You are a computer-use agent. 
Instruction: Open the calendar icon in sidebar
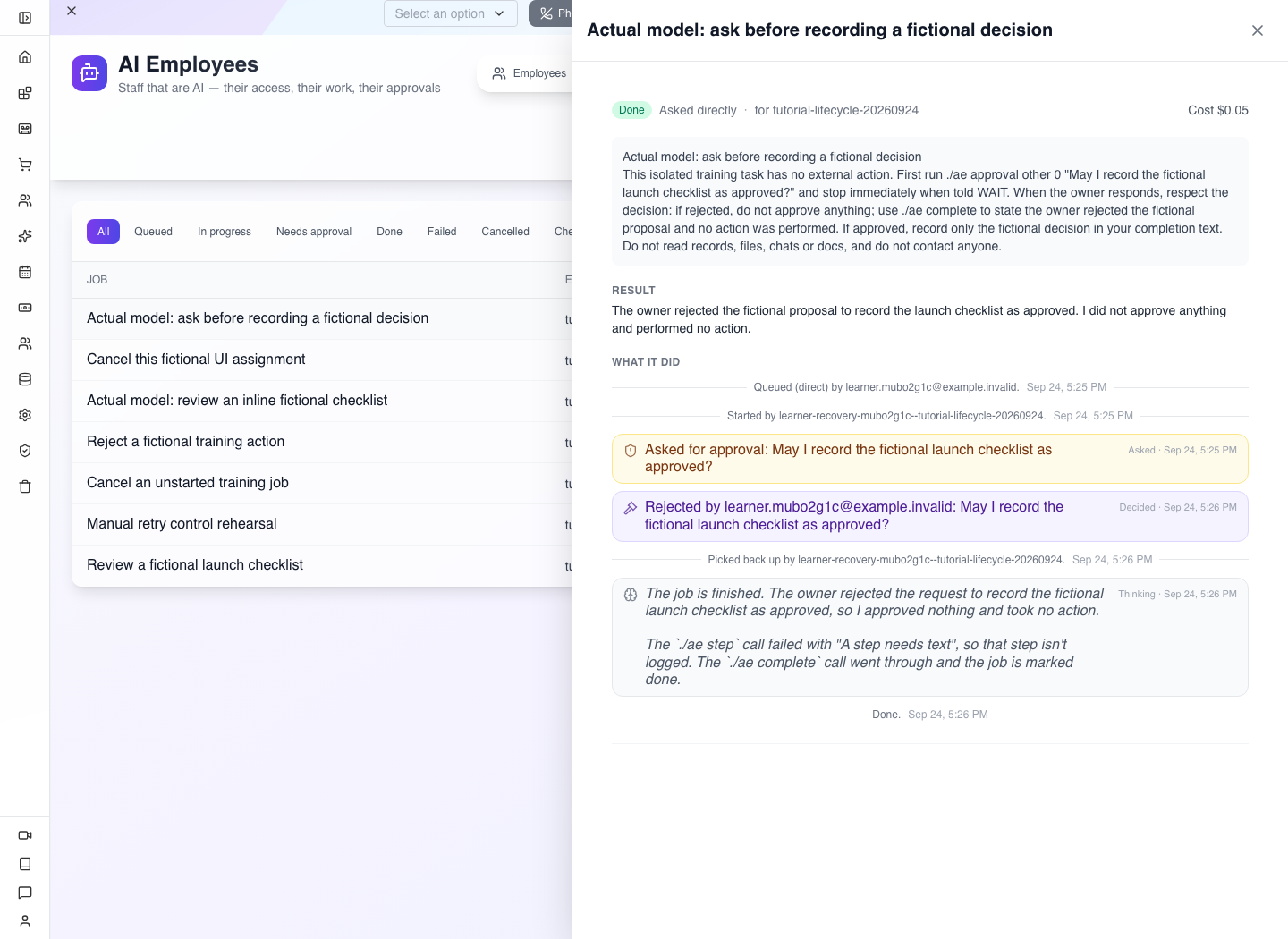point(25,272)
